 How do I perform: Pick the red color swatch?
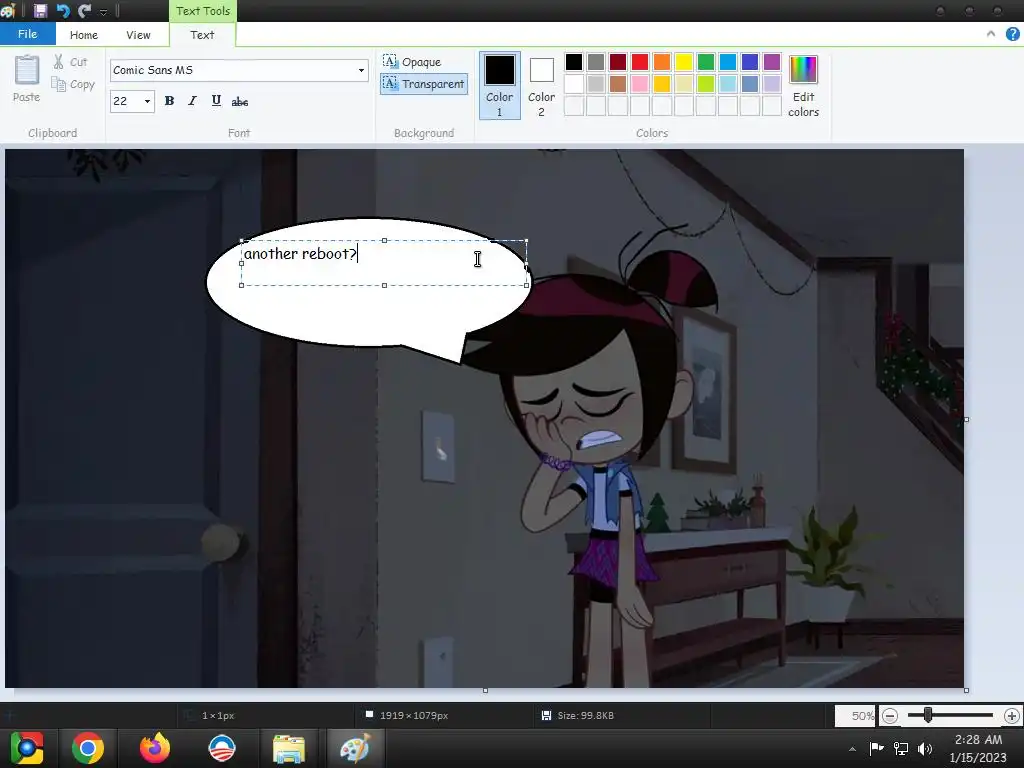pos(639,62)
